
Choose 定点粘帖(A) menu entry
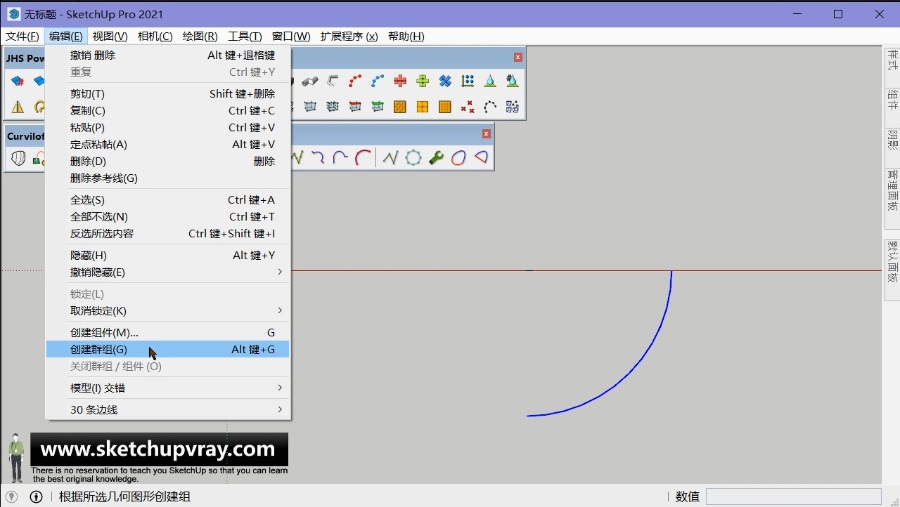point(168,144)
